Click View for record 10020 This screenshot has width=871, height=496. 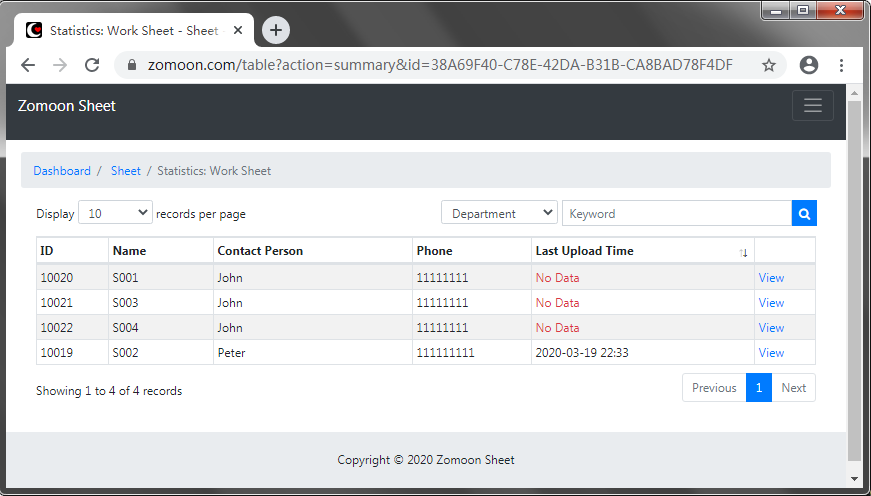coord(771,278)
